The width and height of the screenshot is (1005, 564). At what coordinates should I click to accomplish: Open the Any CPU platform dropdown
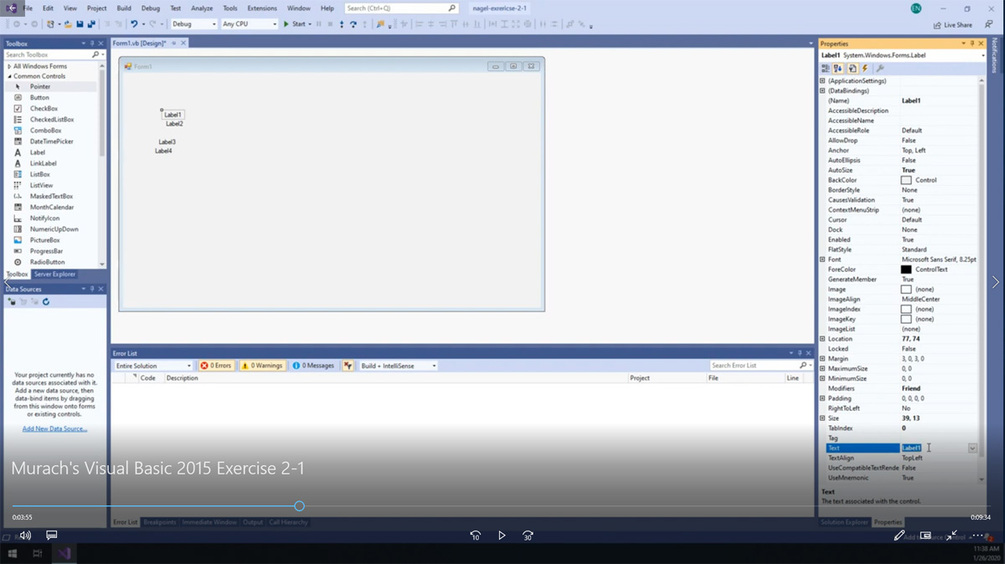249,24
